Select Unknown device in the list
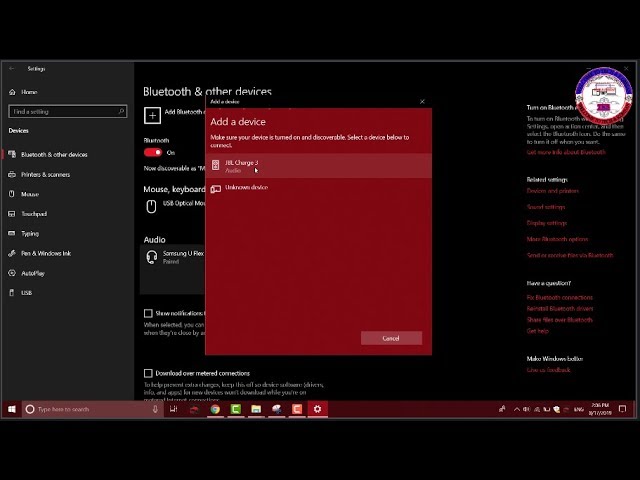The image size is (640, 480). coord(318,188)
